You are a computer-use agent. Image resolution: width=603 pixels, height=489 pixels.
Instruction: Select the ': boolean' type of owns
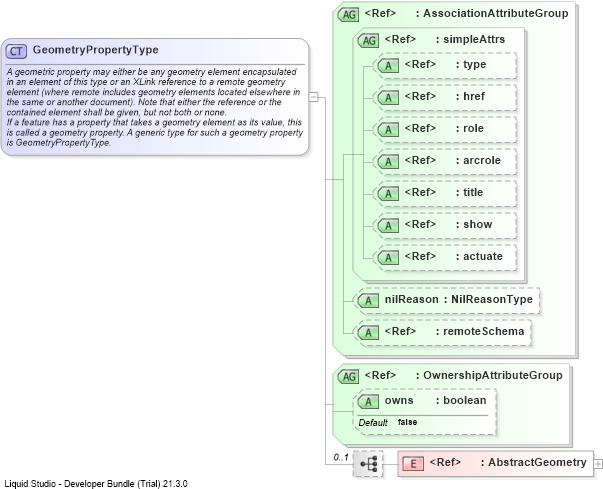[461, 401]
